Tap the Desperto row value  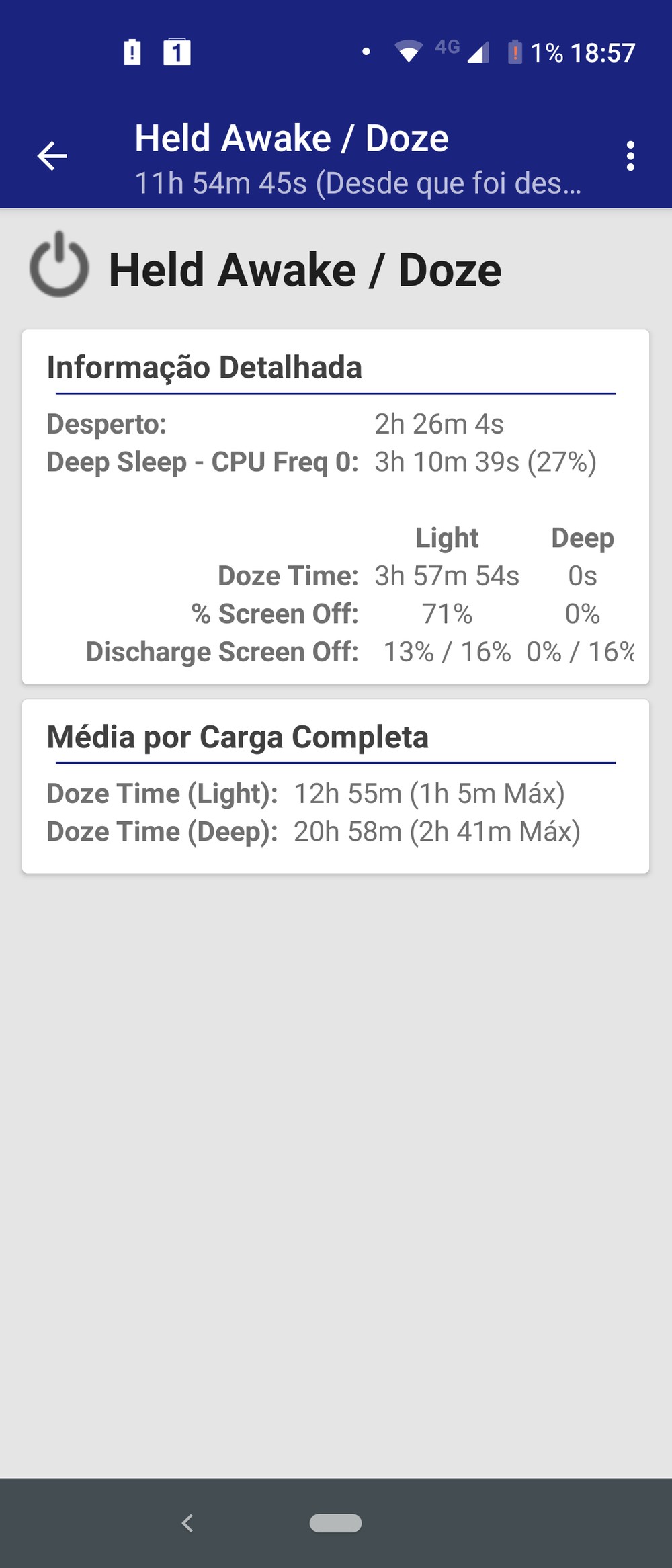coord(439,424)
